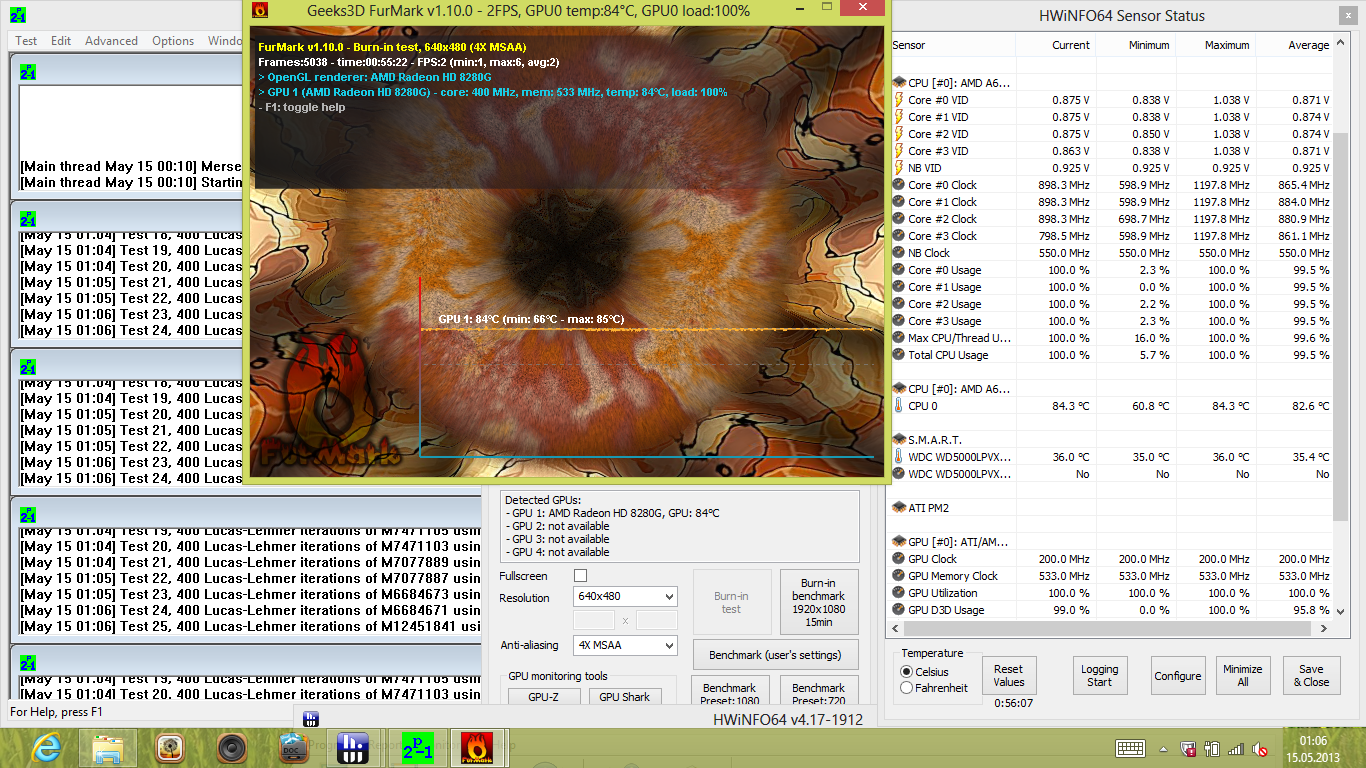
Task: Open the Action Center flag in tray
Action: click(x=1189, y=748)
